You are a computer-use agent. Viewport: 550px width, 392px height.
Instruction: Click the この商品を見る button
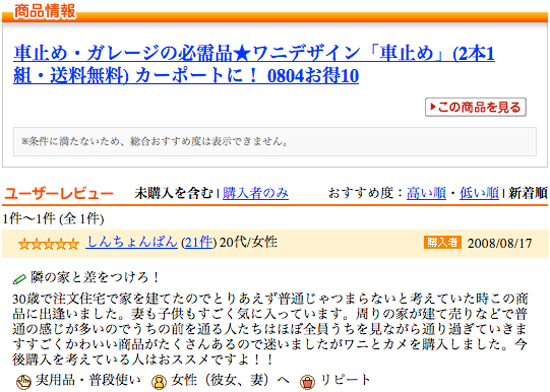point(476,107)
